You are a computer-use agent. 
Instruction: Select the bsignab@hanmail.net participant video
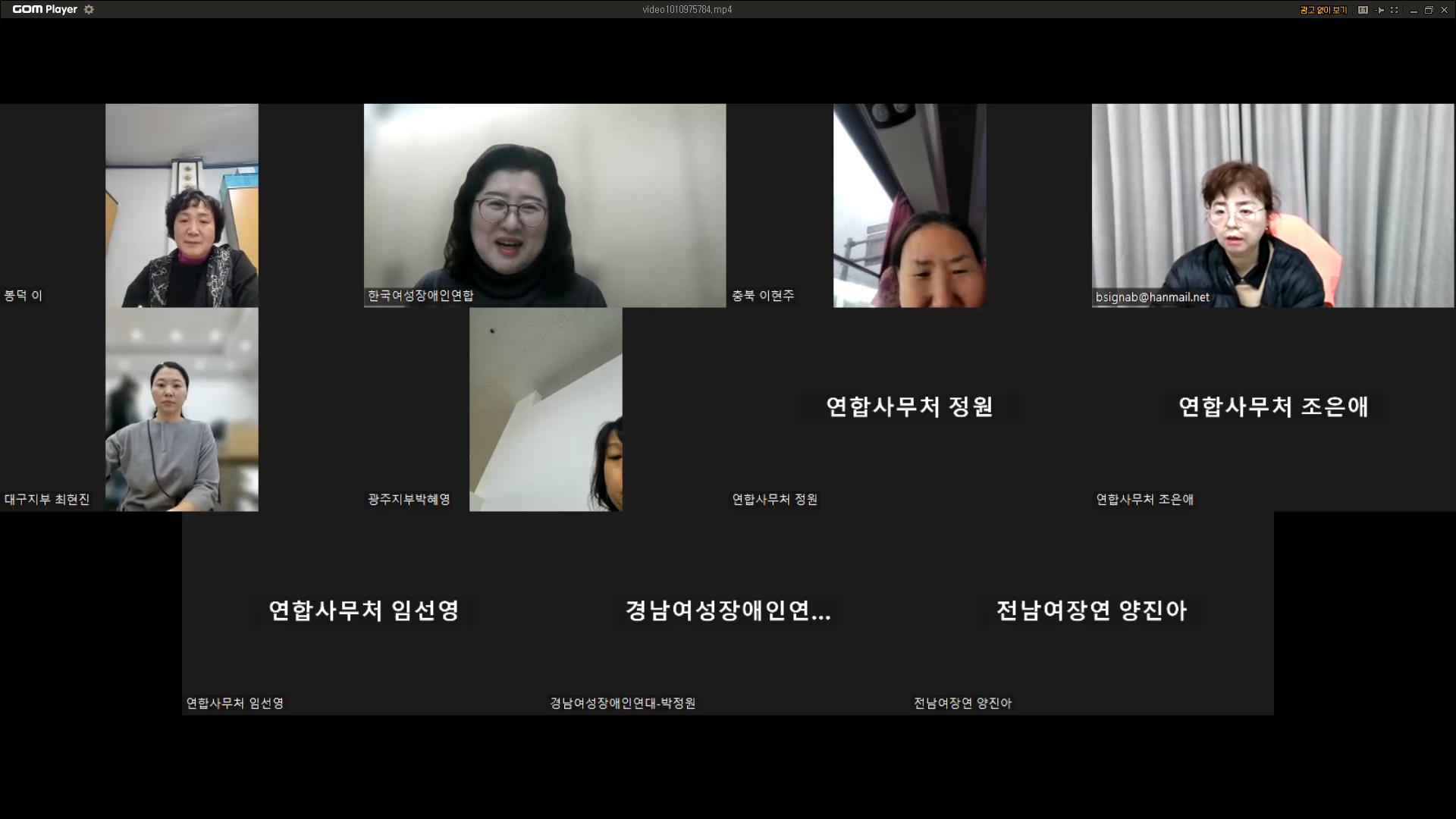point(1273,206)
